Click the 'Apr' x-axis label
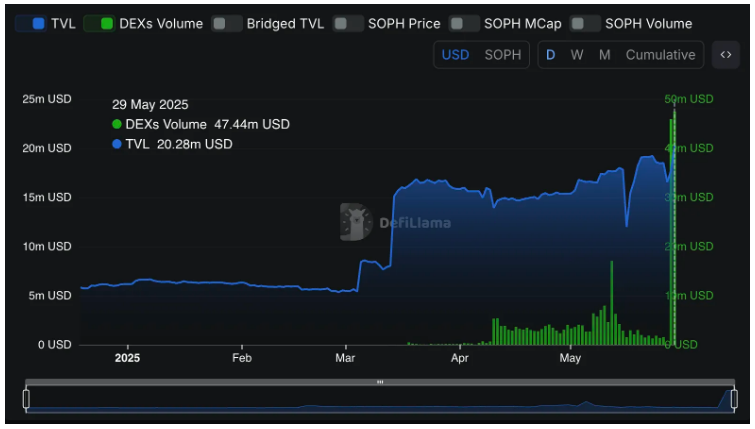755x429 pixels. 460,358
